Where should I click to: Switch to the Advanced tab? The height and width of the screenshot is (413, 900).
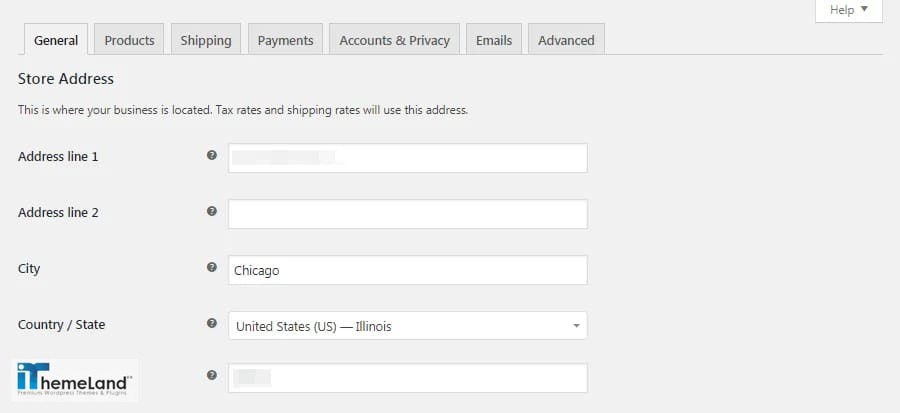point(566,40)
